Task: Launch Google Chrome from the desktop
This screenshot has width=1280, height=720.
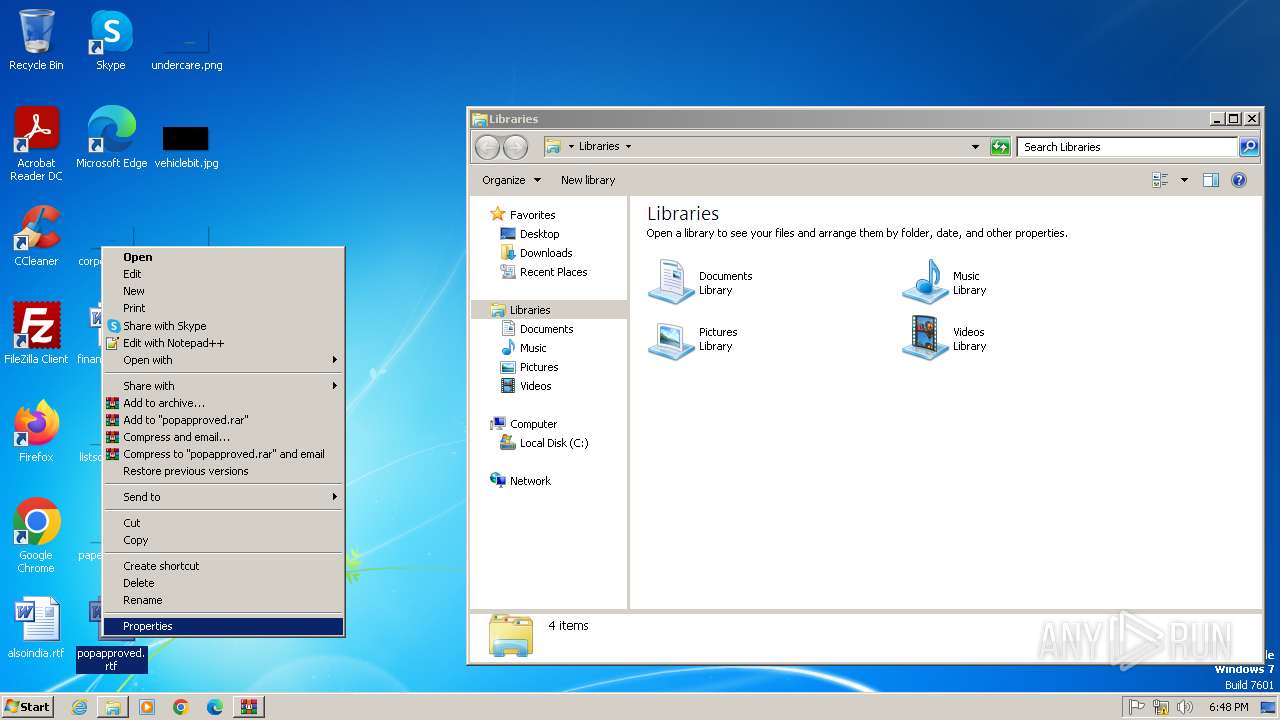Action: click(x=36, y=535)
